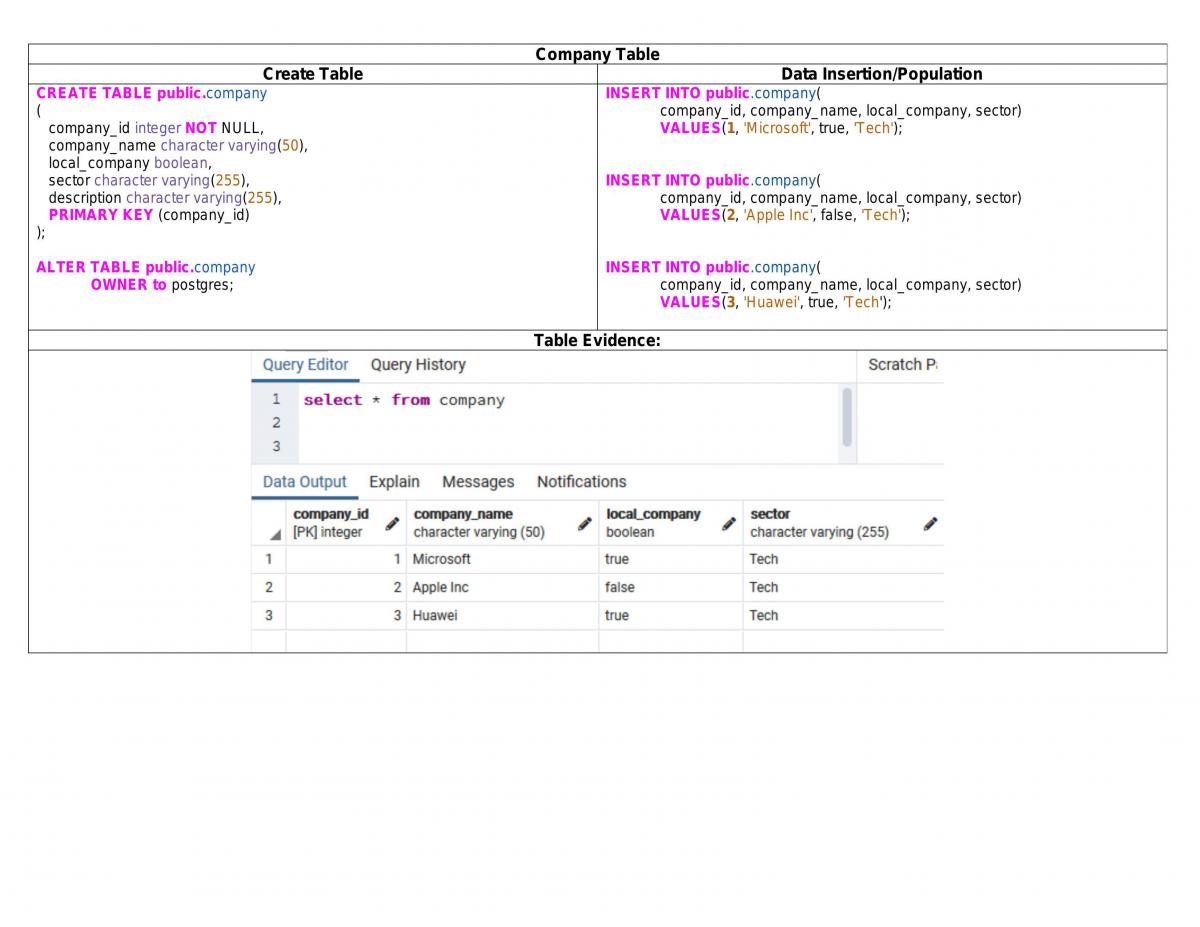Select row header 1 in results grid
The height and width of the screenshot is (927, 1200).
[268, 559]
